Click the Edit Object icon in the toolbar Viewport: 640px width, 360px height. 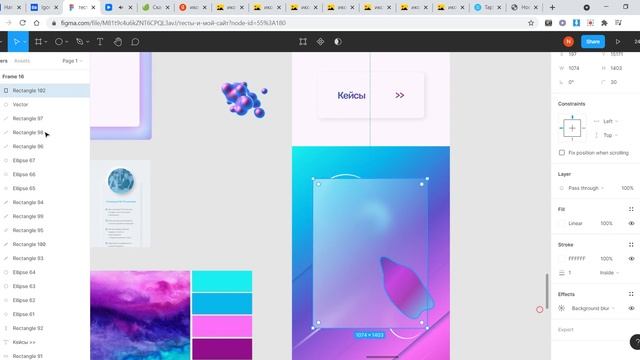[x=303, y=42]
